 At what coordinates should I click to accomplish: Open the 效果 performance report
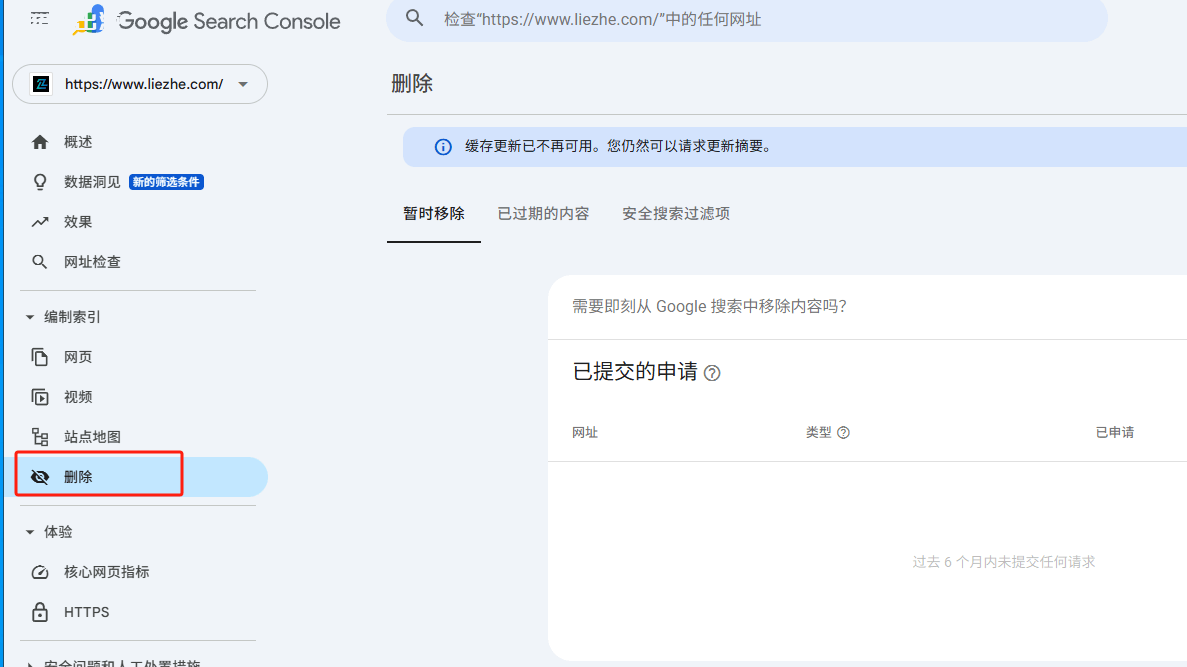[x=78, y=222]
